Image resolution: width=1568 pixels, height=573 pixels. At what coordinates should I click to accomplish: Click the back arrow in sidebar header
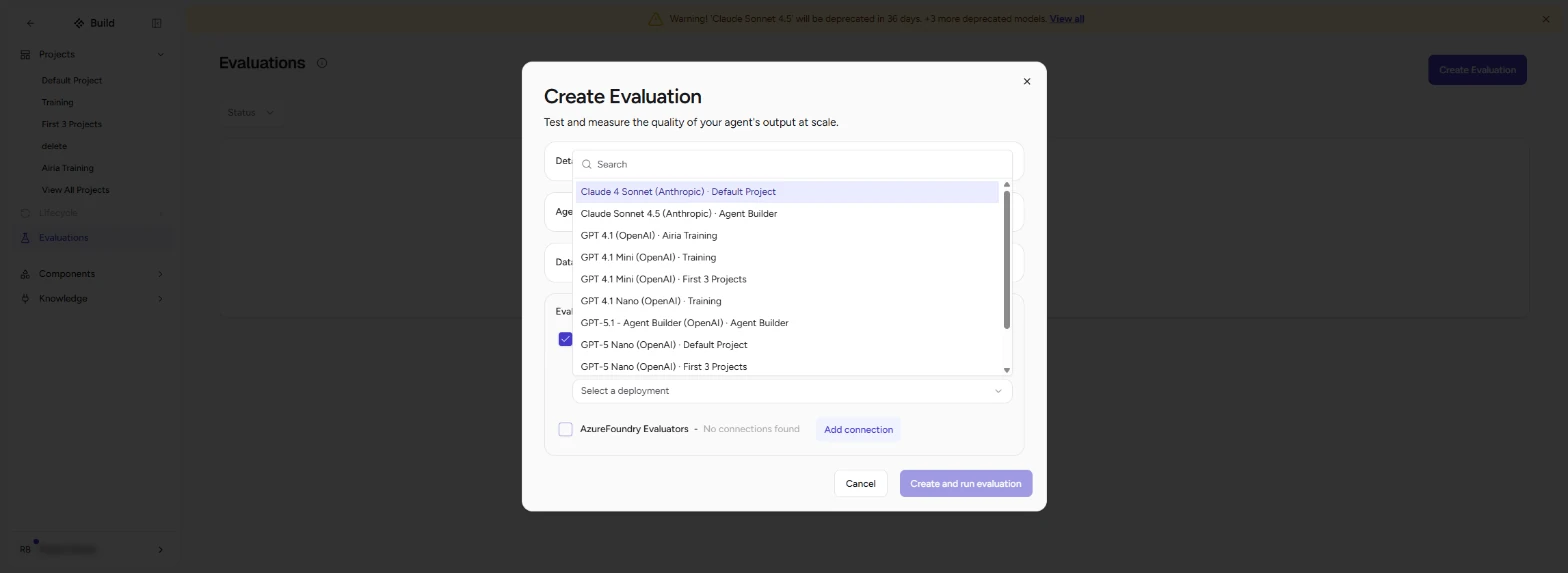[30, 23]
